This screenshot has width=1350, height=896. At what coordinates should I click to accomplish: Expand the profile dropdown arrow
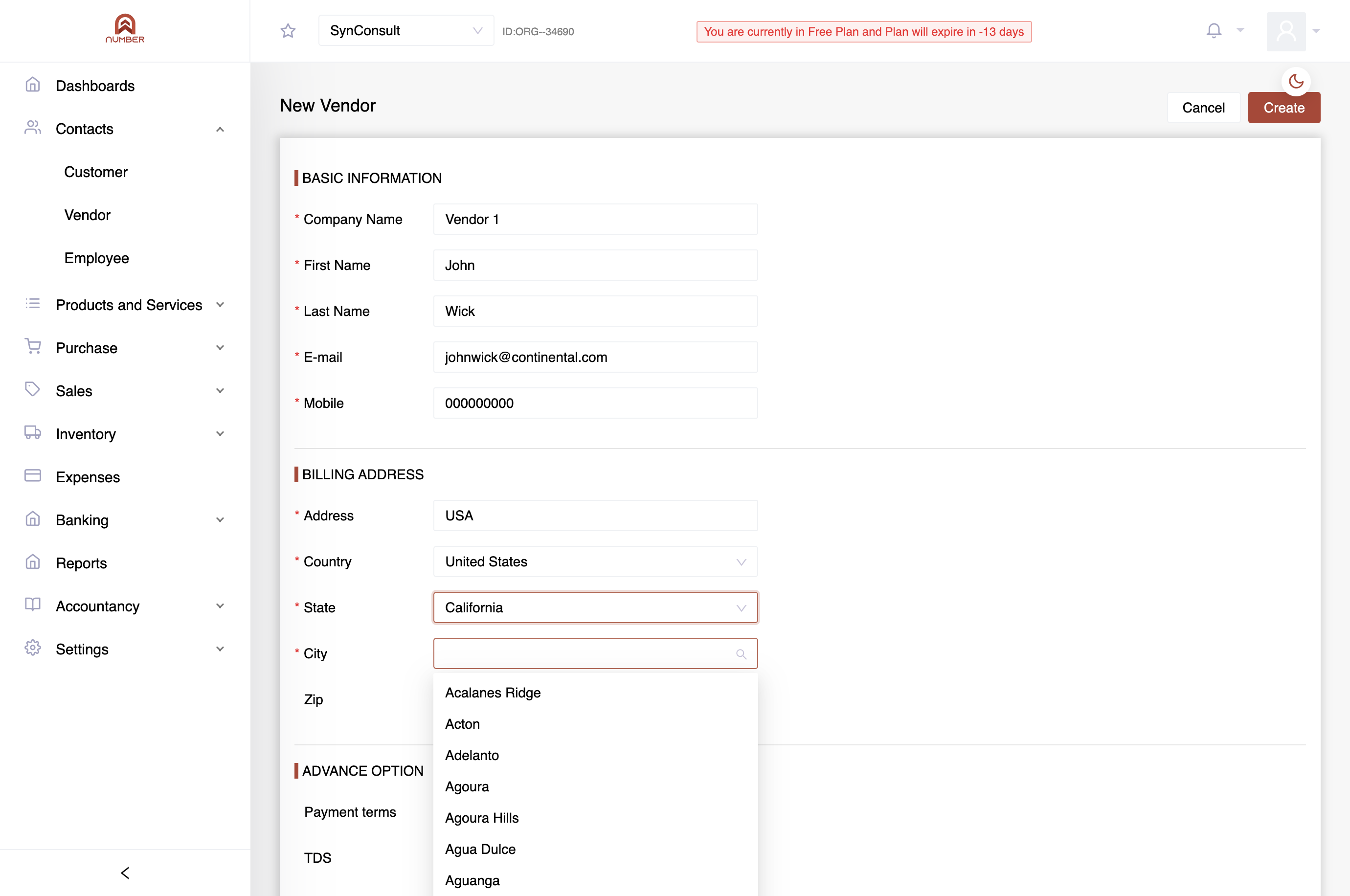pyautogui.click(x=1316, y=31)
